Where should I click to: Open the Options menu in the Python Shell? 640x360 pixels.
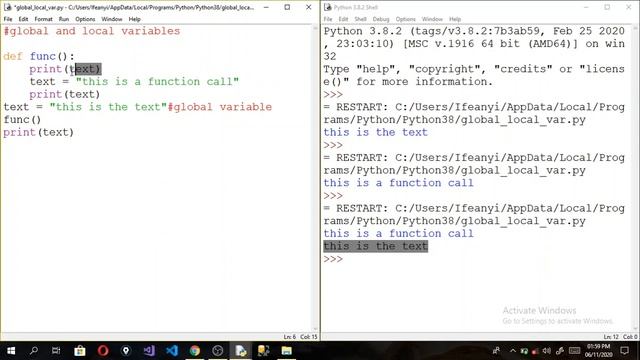tap(405, 19)
